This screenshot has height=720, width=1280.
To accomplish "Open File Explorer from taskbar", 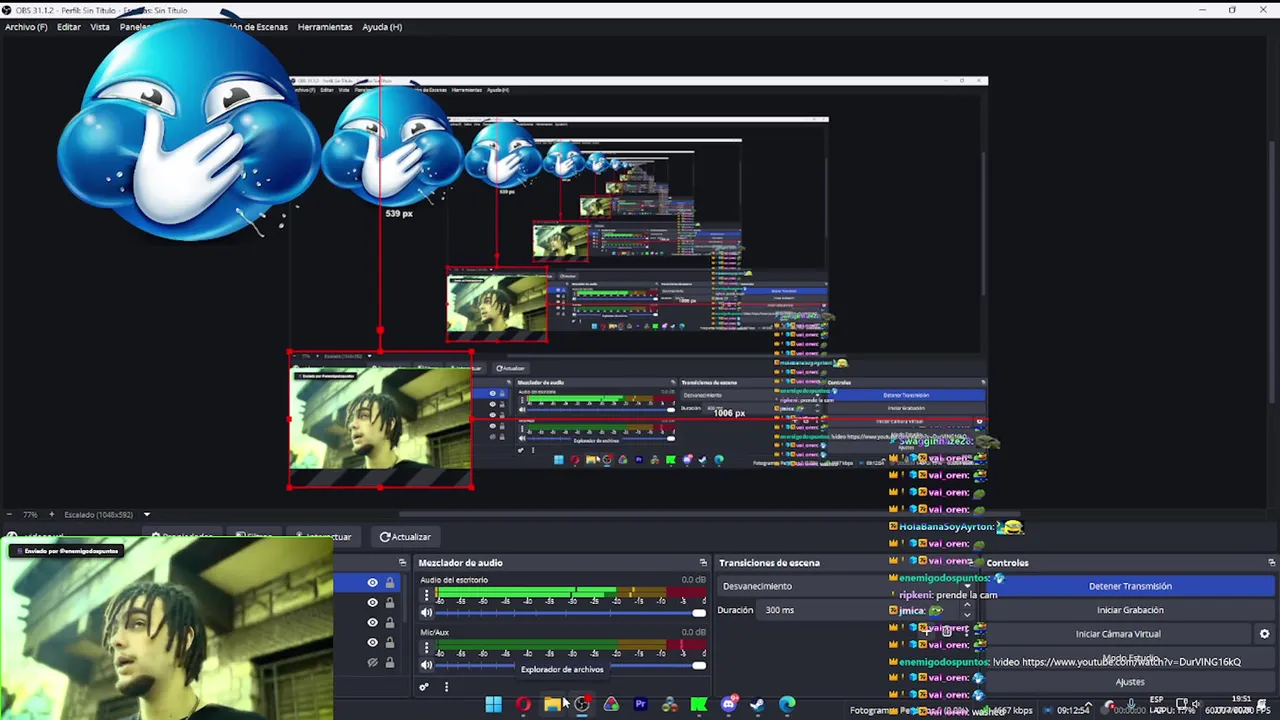I will tap(552, 705).
